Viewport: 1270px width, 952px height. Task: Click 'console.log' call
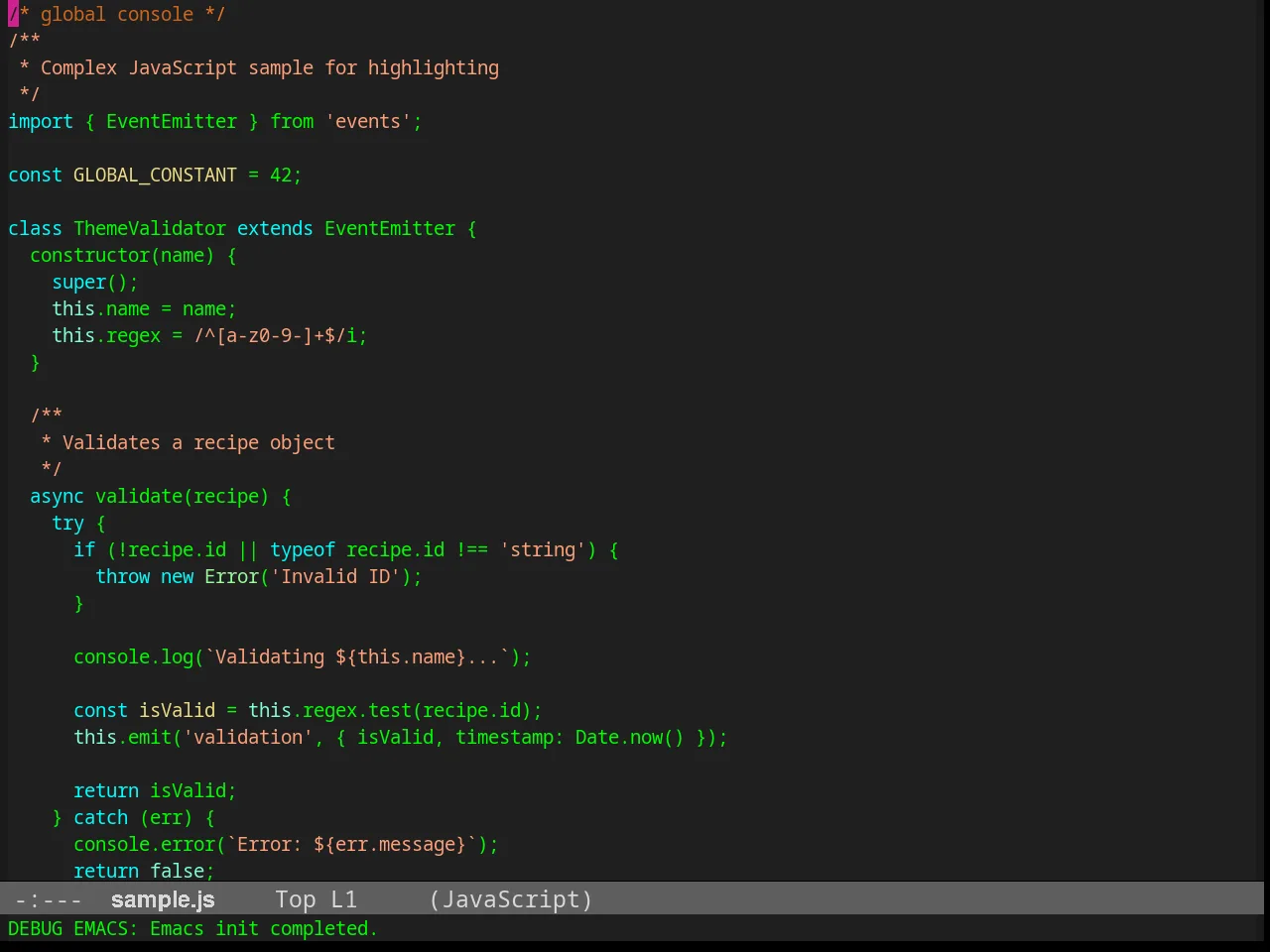click(133, 656)
